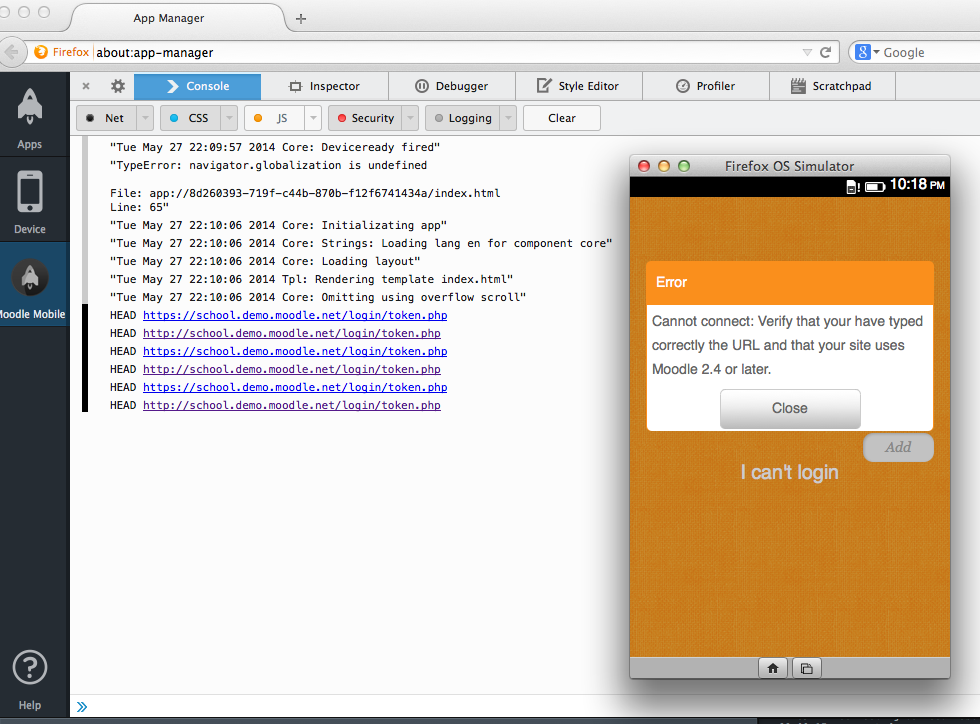Expand the JS filter dropdown arrow

click(x=313, y=118)
